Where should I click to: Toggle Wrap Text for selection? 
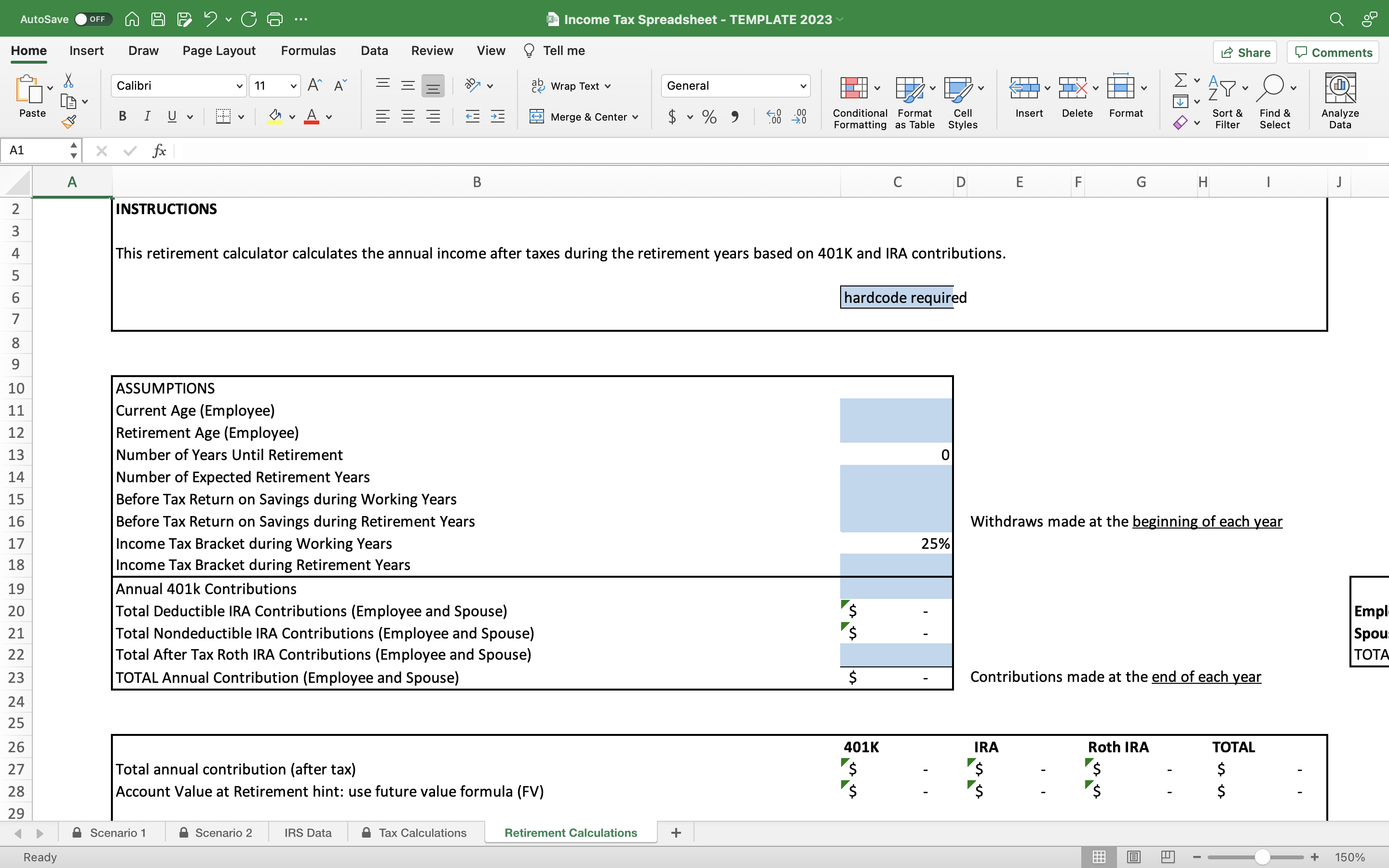coord(571,85)
